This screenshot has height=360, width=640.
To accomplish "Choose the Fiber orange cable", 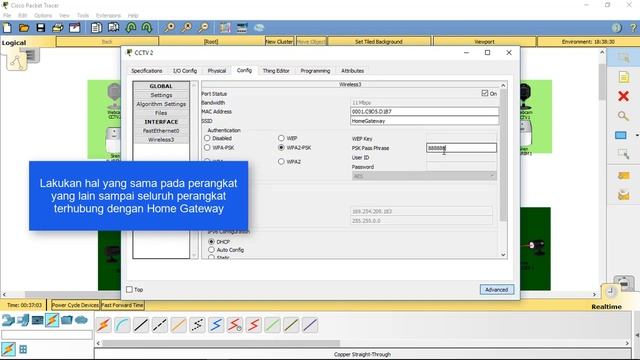I will pyautogui.click(x=178, y=325).
